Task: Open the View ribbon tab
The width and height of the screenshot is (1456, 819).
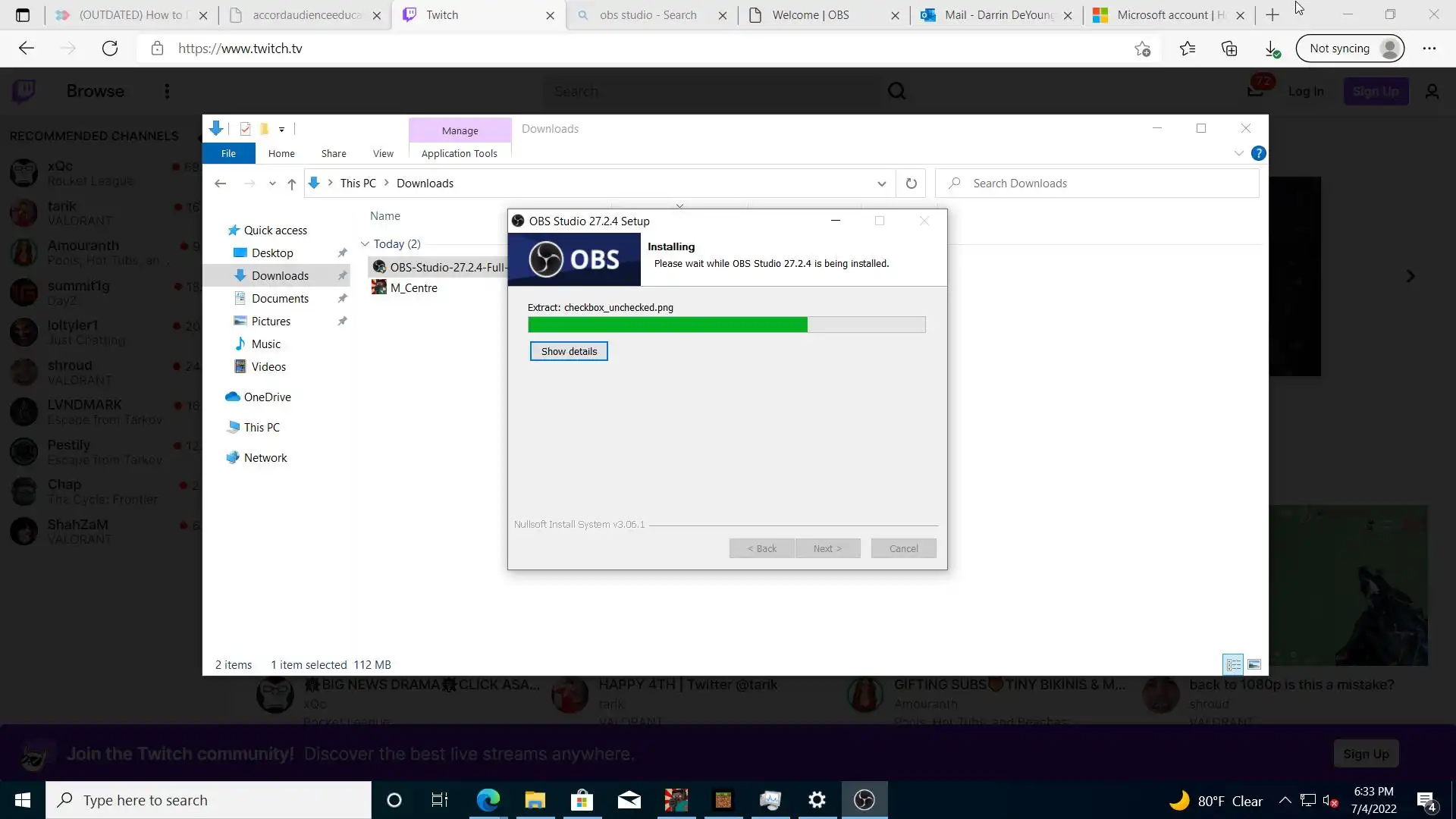Action: click(383, 153)
